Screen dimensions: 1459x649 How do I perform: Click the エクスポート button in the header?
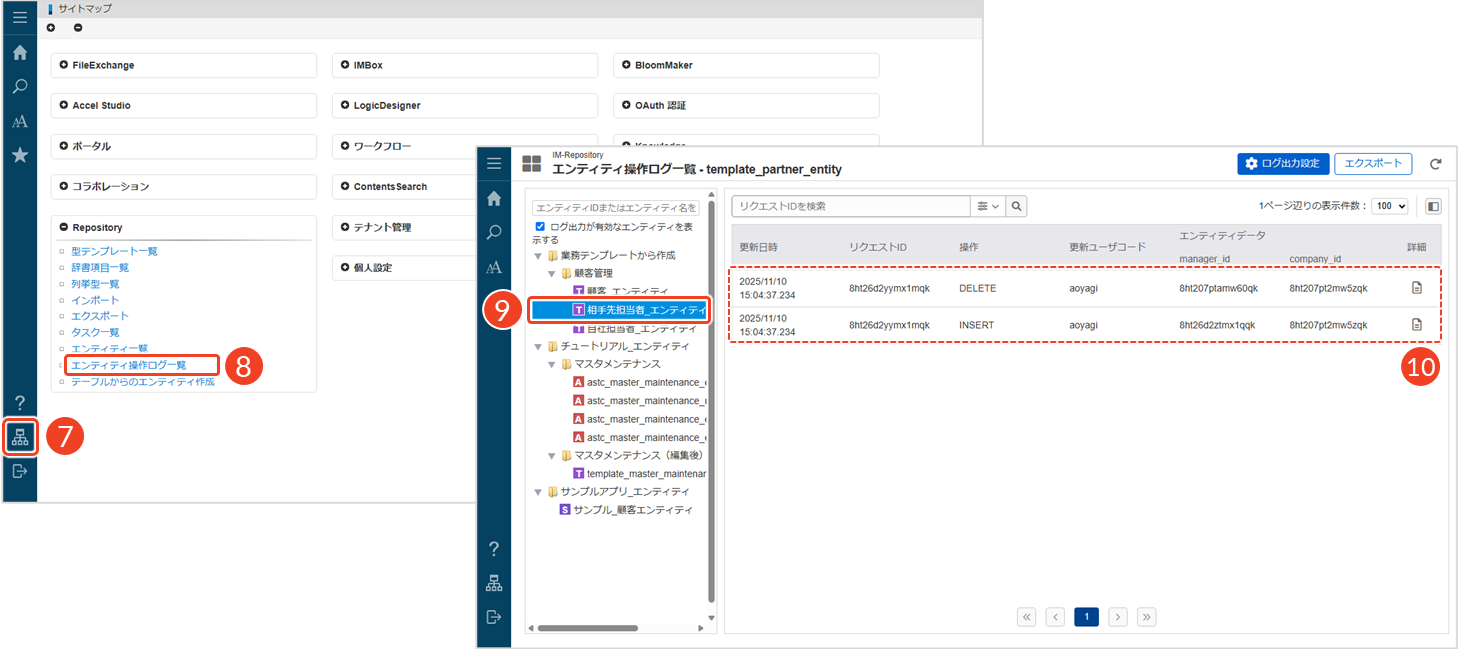point(1372,164)
